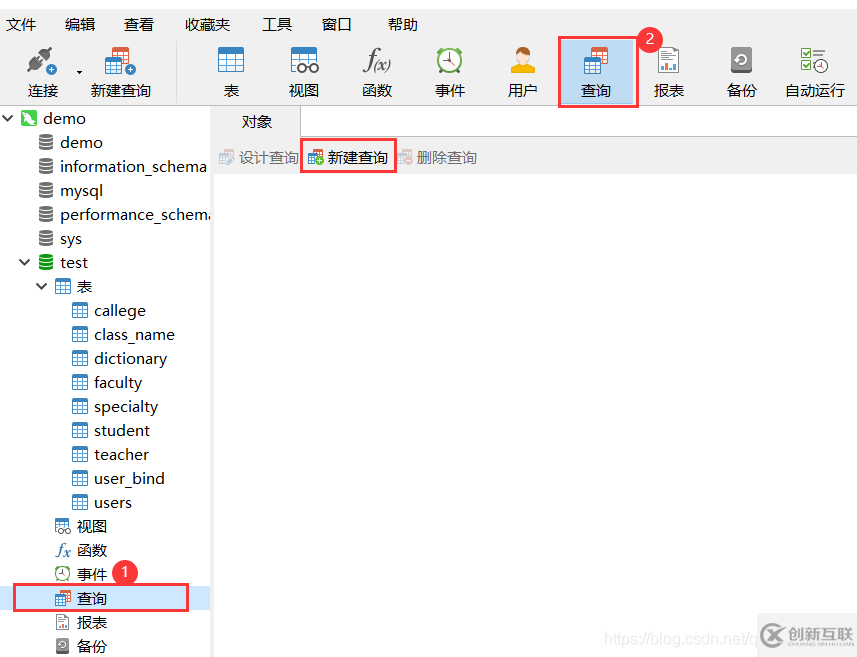
Task: Click the 设计查询 button
Action: point(259,158)
